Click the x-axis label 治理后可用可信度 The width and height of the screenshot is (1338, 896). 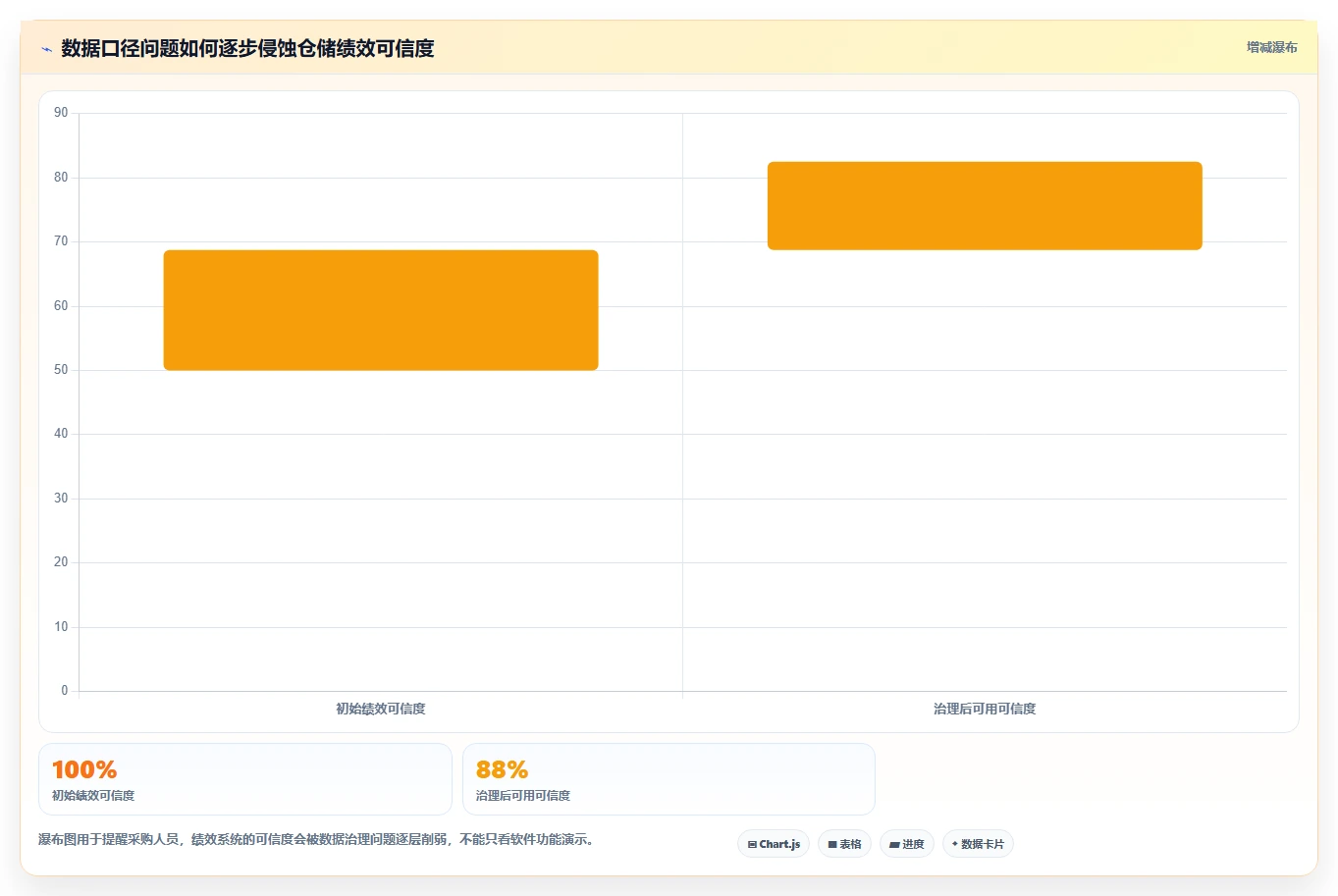985,709
